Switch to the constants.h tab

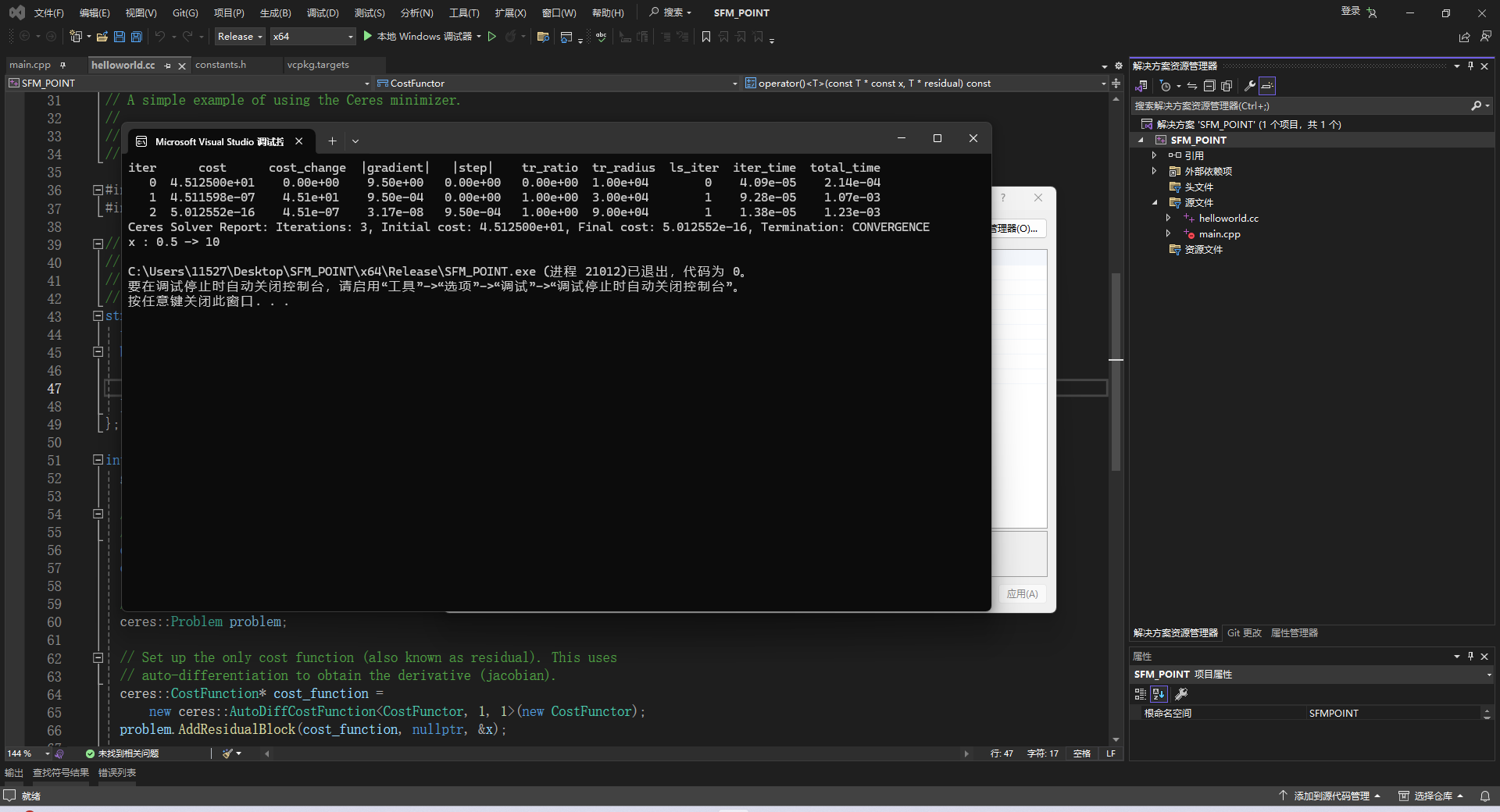point(221,65)
